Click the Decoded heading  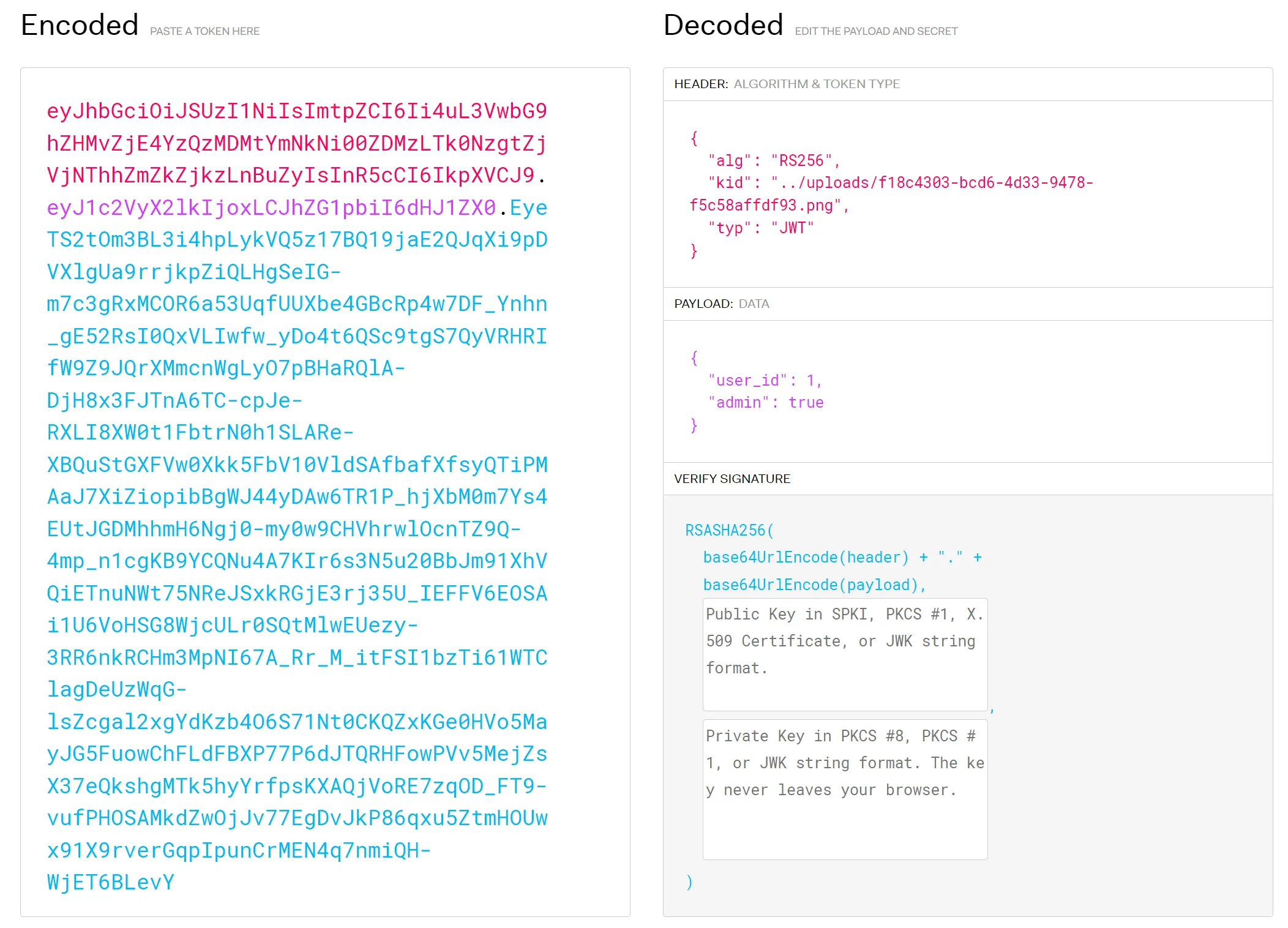[x=723, y=25]
